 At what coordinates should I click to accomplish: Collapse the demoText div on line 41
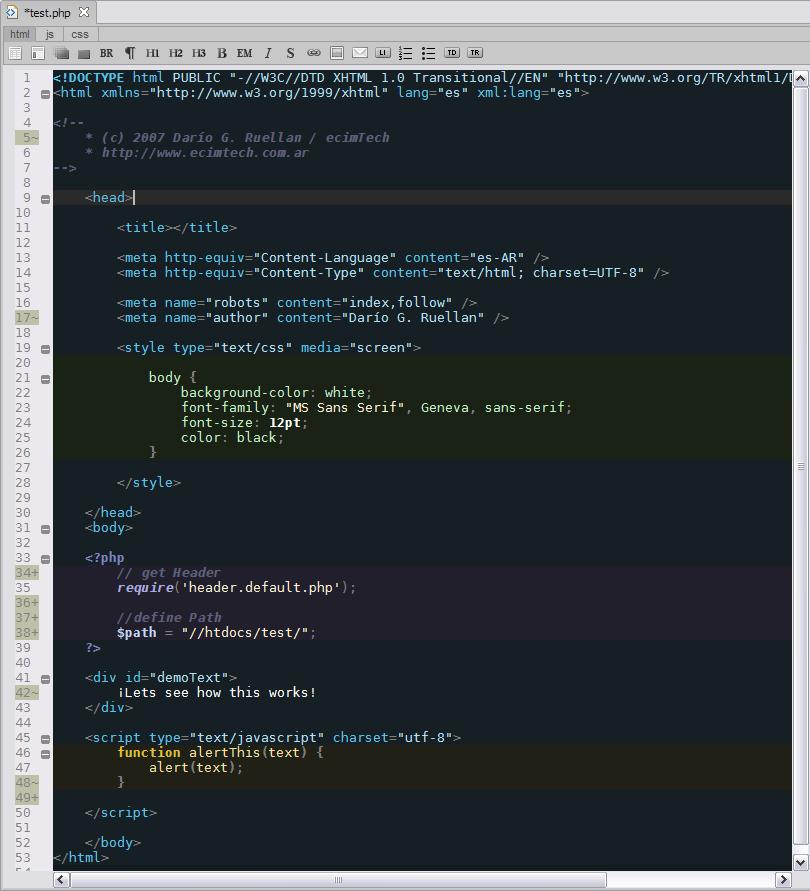(45, 679)
